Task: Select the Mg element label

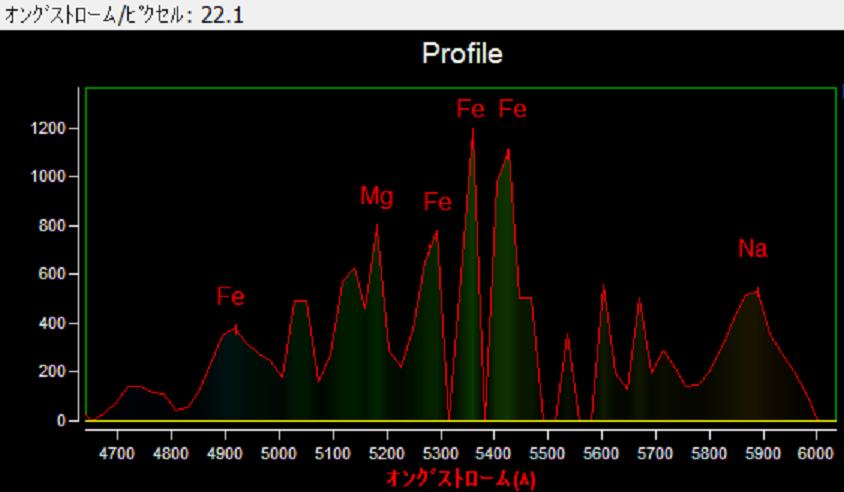Action: click(x=377, y=196)
